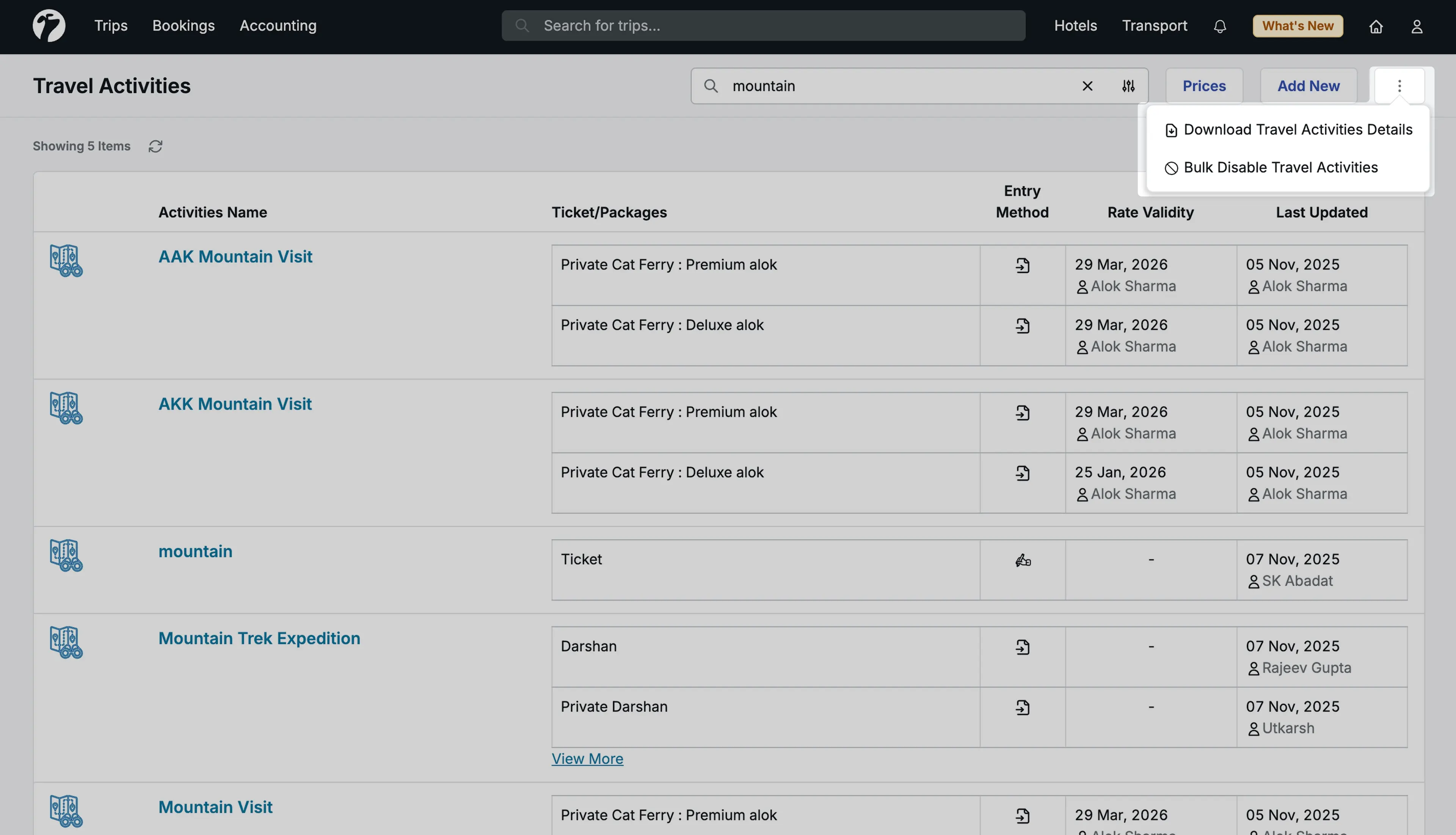The height and width of the screenshot is (835, 1456).
Task: Open the user profile icon
Action: [x=1417, y=27]
